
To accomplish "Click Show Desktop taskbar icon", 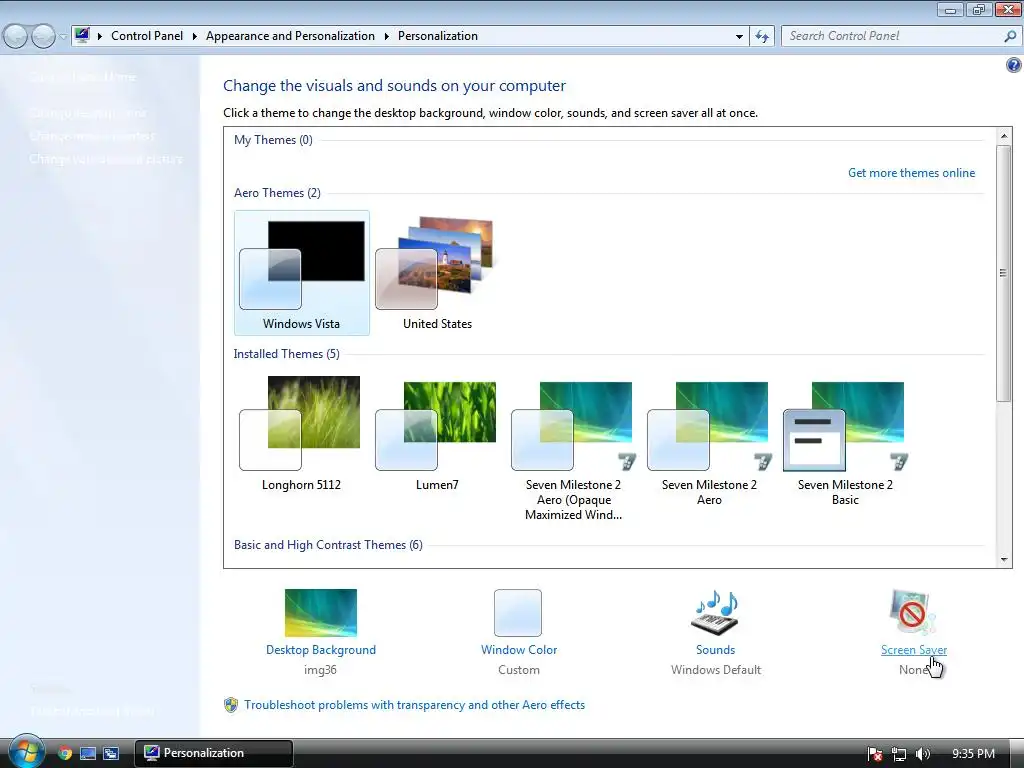I will (x=88, y=753).
